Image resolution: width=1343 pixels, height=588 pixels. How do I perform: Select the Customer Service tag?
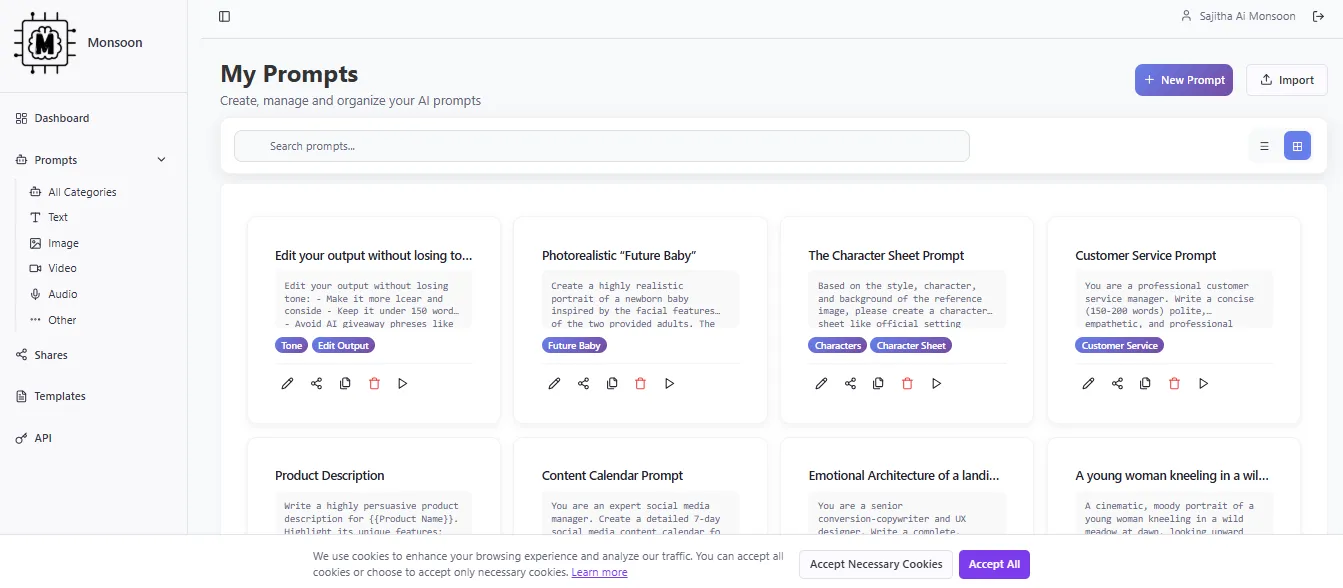click(1120, 346)
